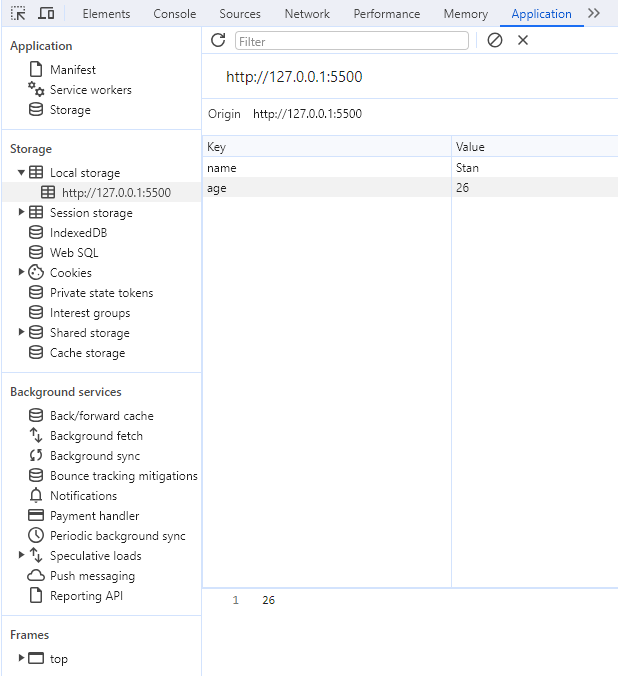Open the Network tab
618x676 pixels.
[x=307, y=14]
